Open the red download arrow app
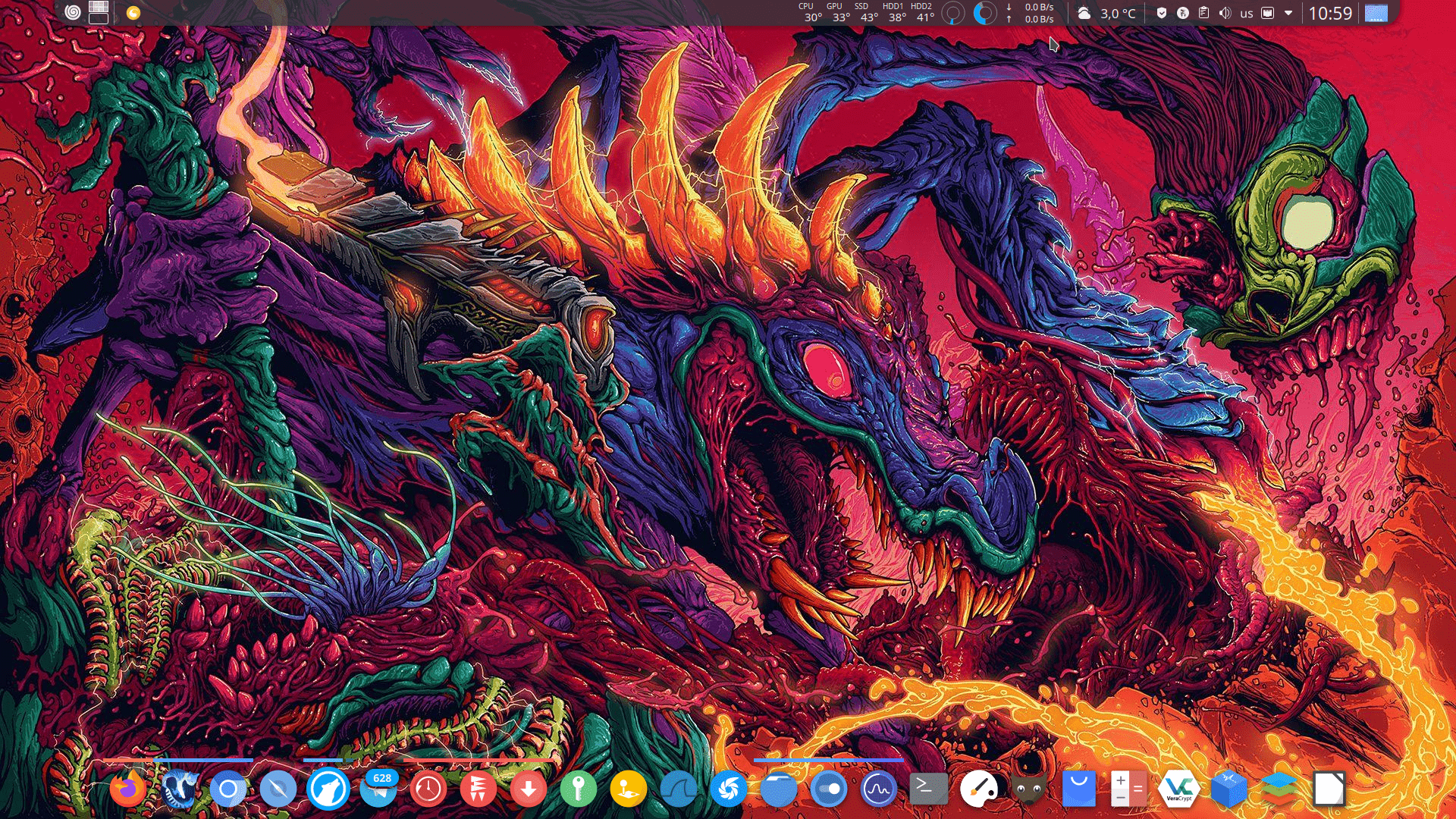Image resolution: width=1456 pixels, height=819 pixels. 529,789
